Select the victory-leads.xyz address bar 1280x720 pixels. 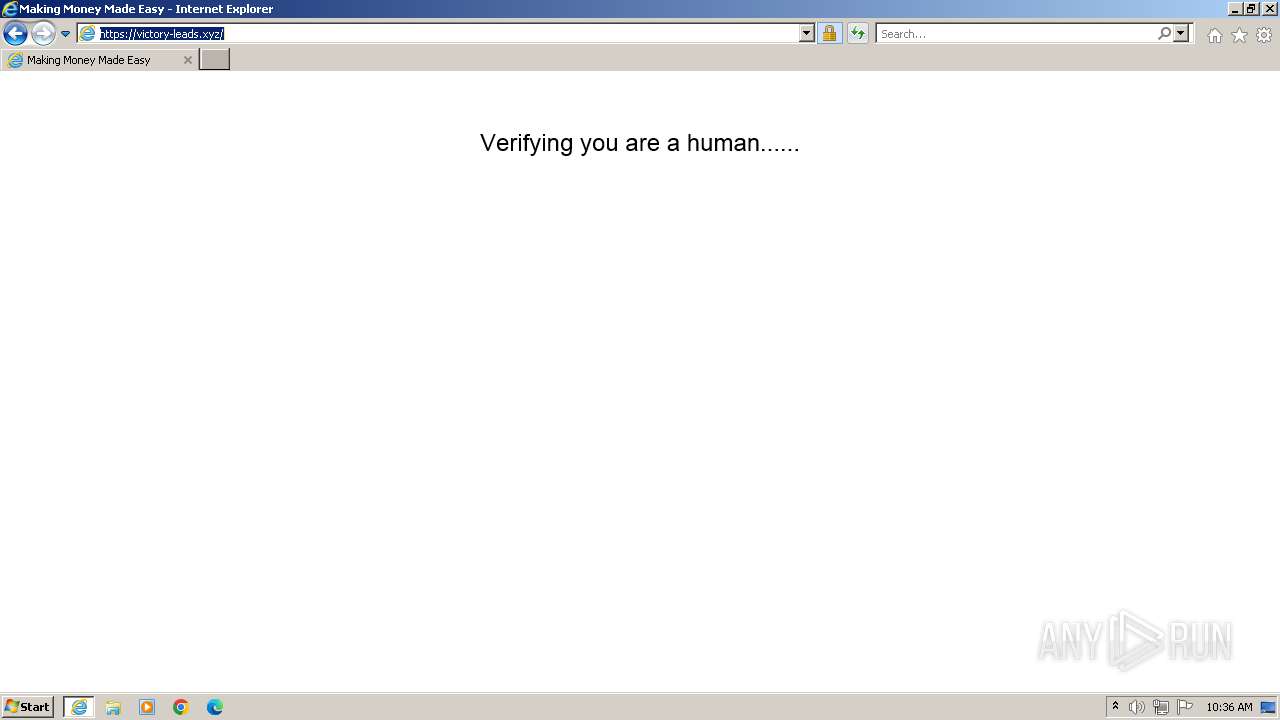pos(447,33)
